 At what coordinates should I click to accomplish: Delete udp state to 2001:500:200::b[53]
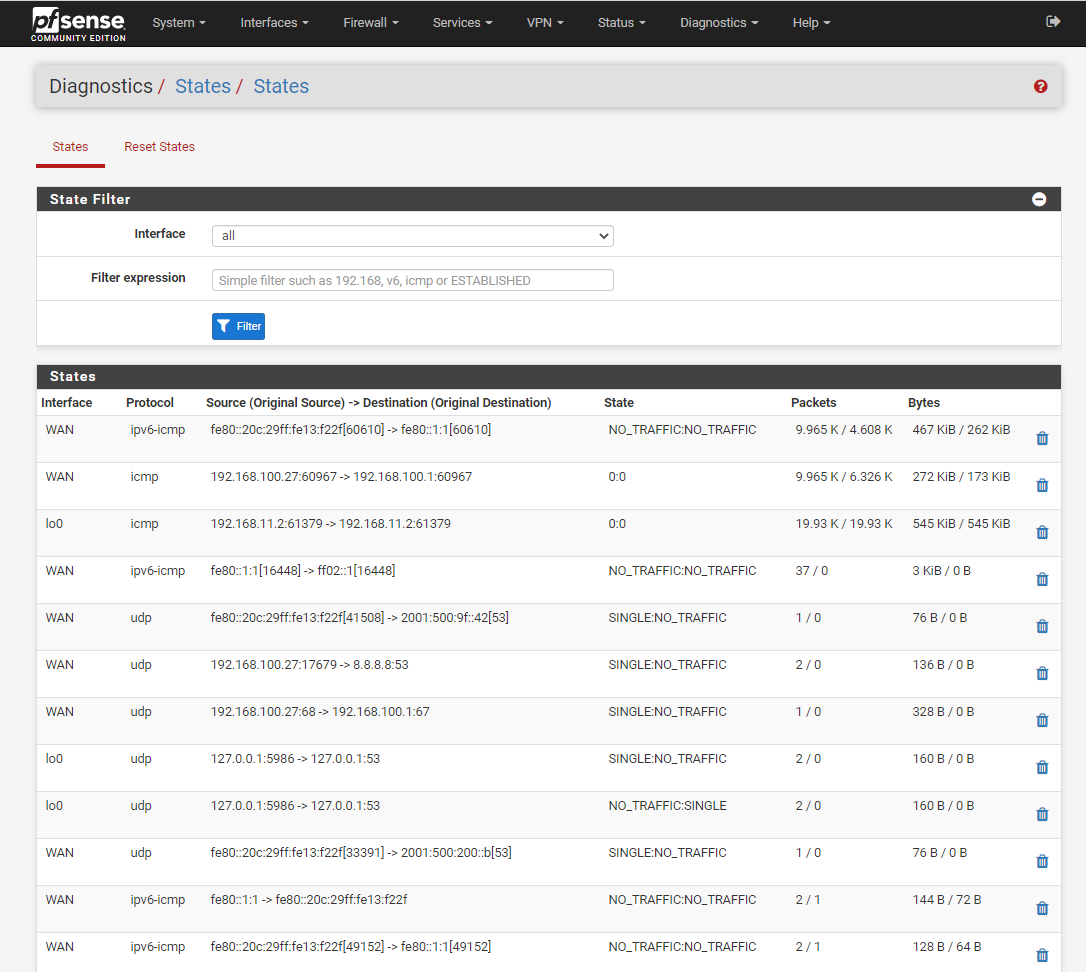coord(1042,862)
